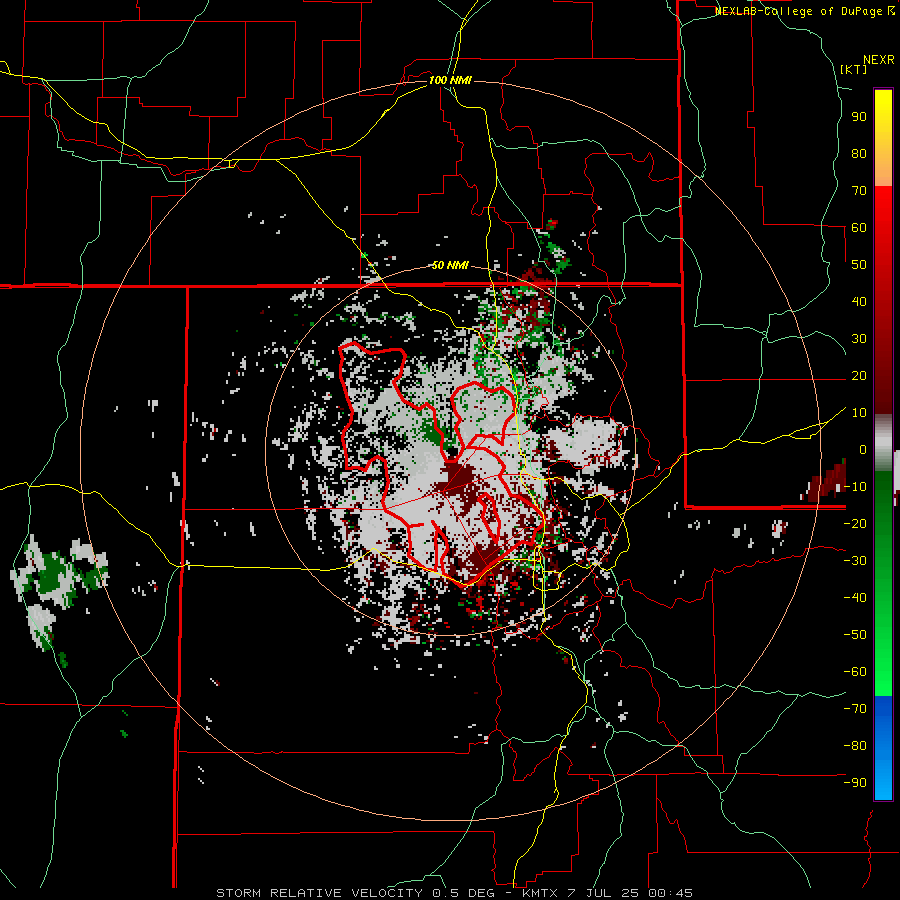Click the -80 value on velocity scale
Screen dimensions: 900x900
(x=855, y=746)
